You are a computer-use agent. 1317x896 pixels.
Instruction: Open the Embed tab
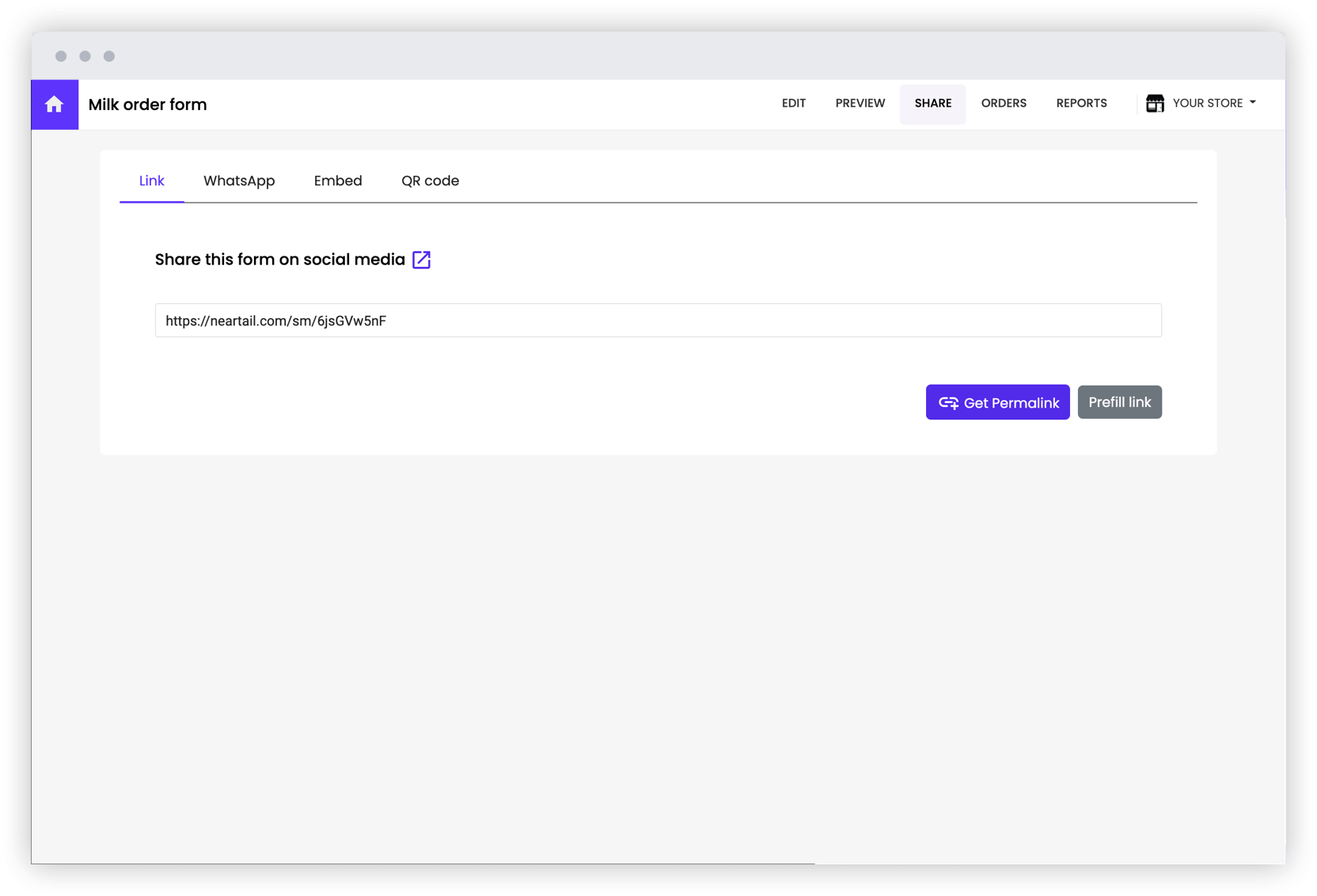click(338, 180)
